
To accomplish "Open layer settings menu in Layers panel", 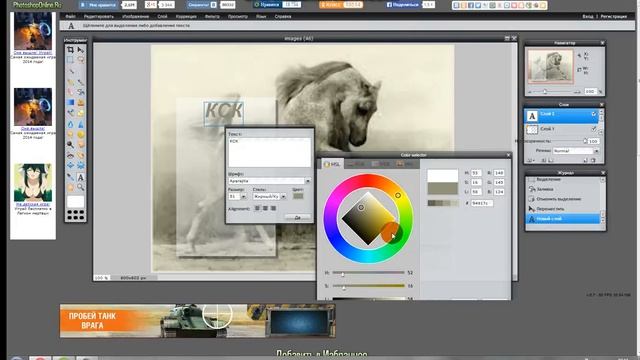I will [530, 160].
